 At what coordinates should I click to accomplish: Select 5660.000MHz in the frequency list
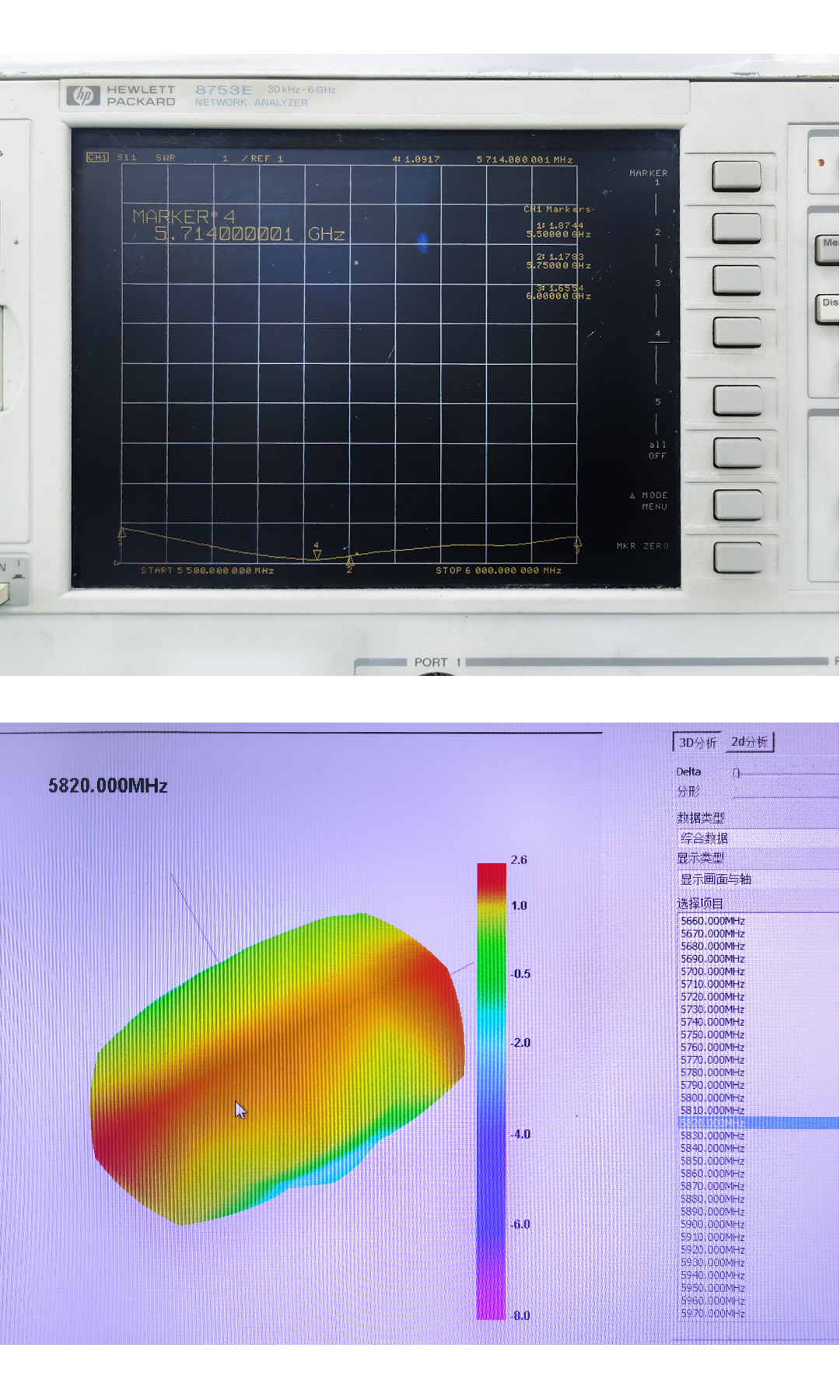pos(713,921)
